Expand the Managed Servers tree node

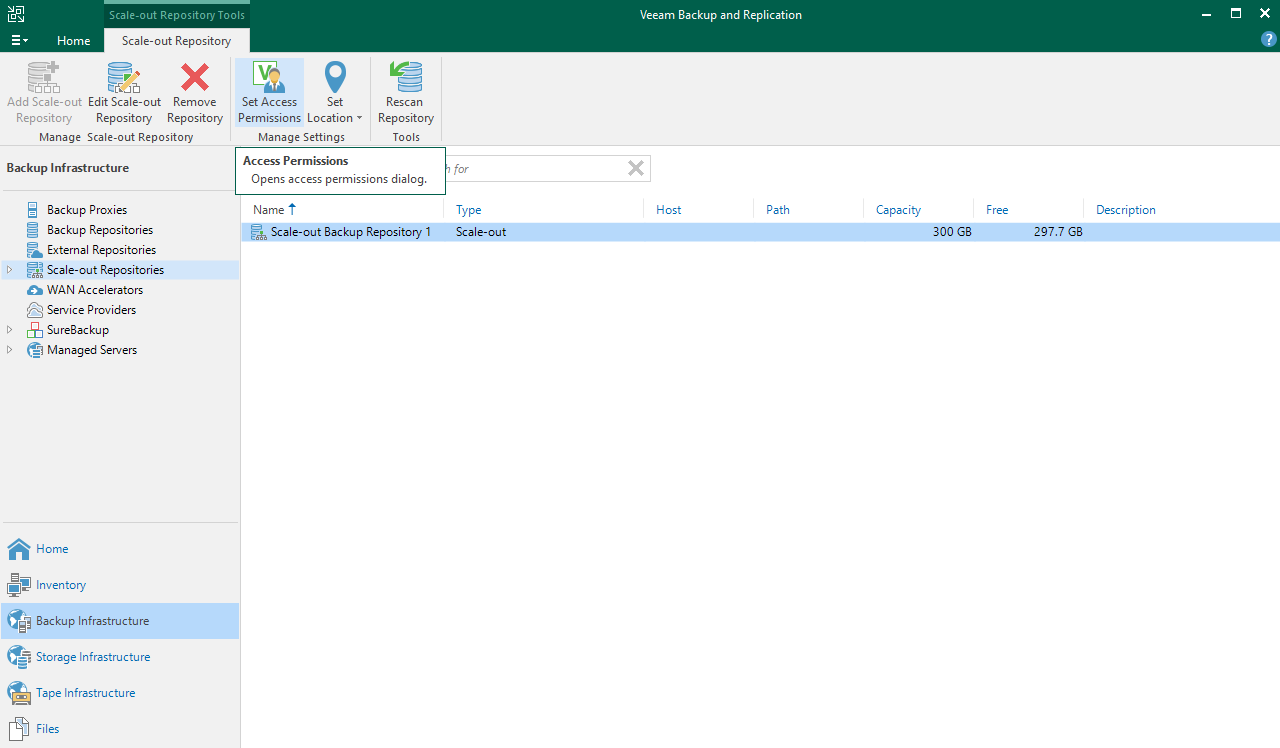pyautogui.click(x=10, y=350)
